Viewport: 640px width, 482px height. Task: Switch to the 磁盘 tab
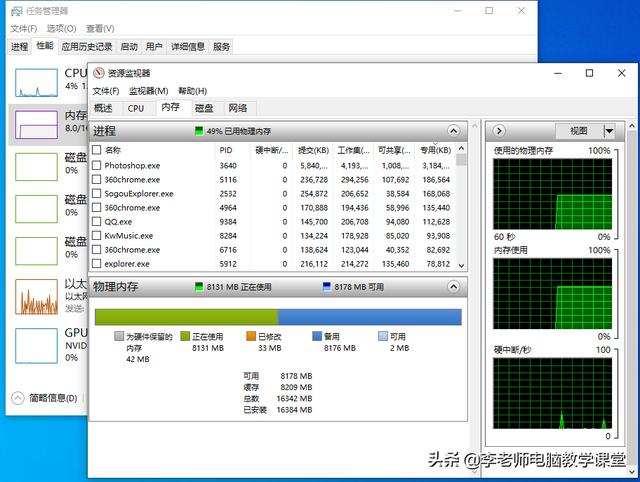[x=204, y=108]
